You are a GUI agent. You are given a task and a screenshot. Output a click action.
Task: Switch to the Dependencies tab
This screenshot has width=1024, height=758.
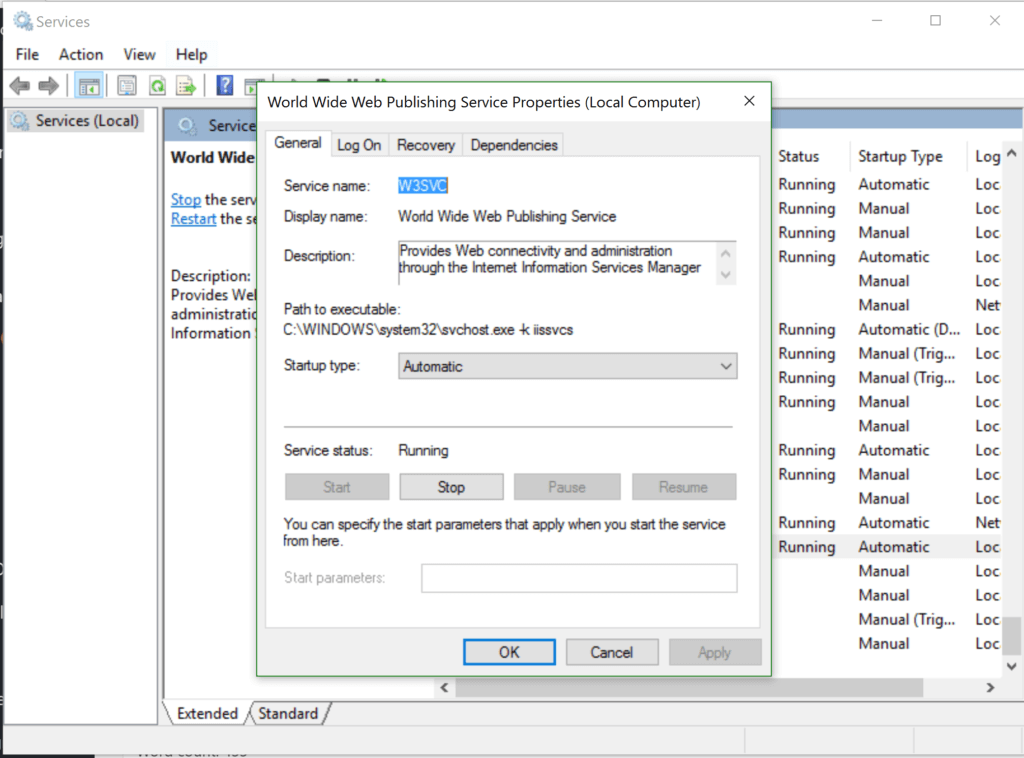[x=514, y=145]
